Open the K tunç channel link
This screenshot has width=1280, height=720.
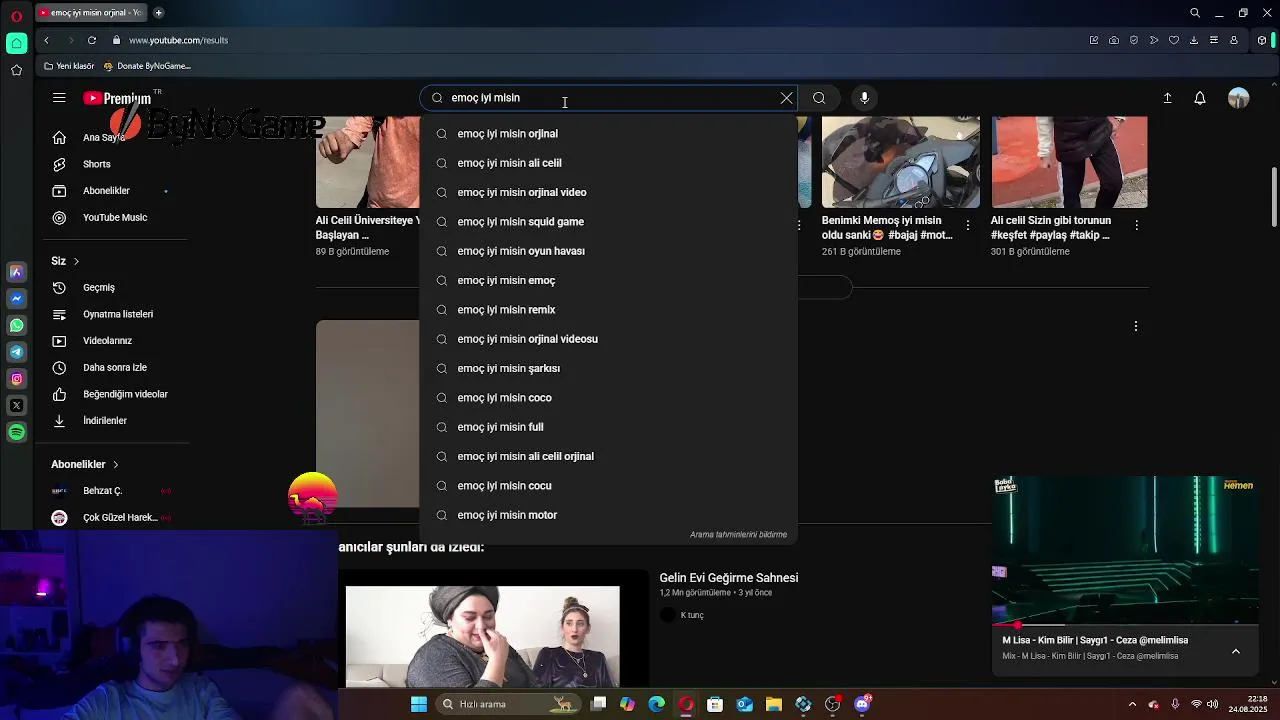[x=692, y=615]
